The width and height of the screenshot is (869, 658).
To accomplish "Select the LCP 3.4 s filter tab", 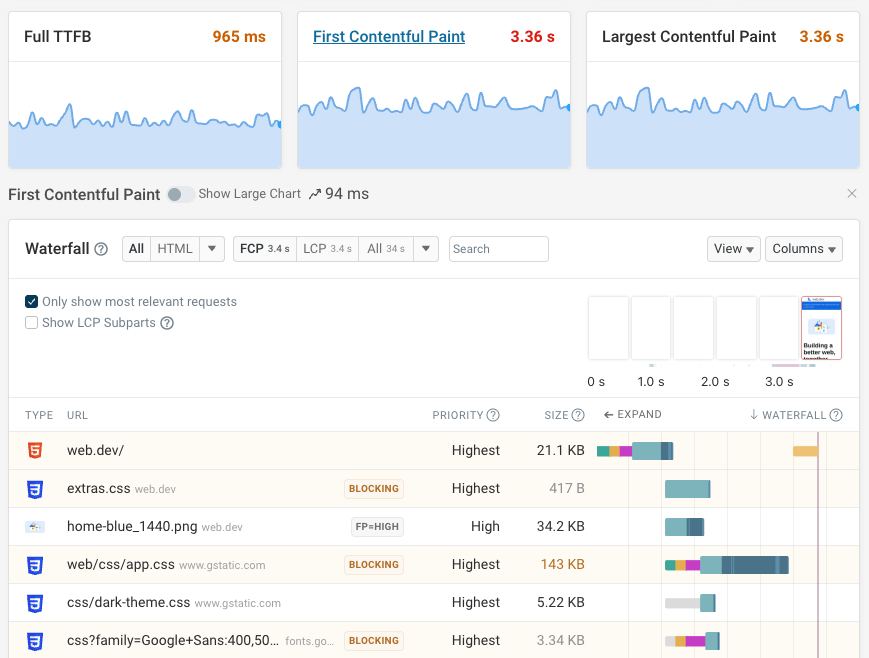I will click(x=327, y=249).
